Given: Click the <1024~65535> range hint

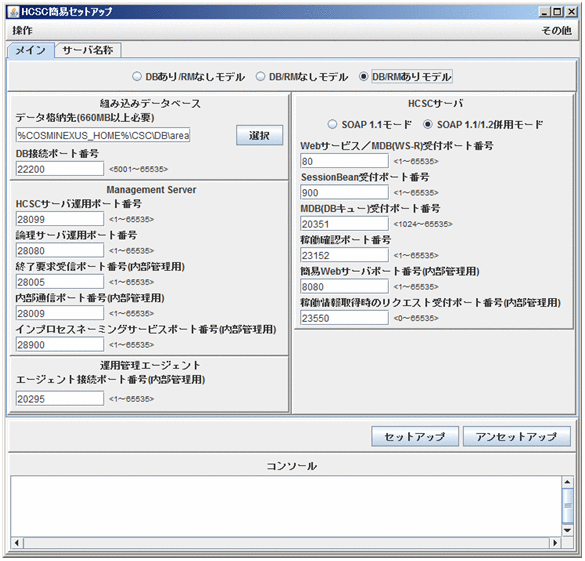Looking at the screenshot, I should pos(423,224).
